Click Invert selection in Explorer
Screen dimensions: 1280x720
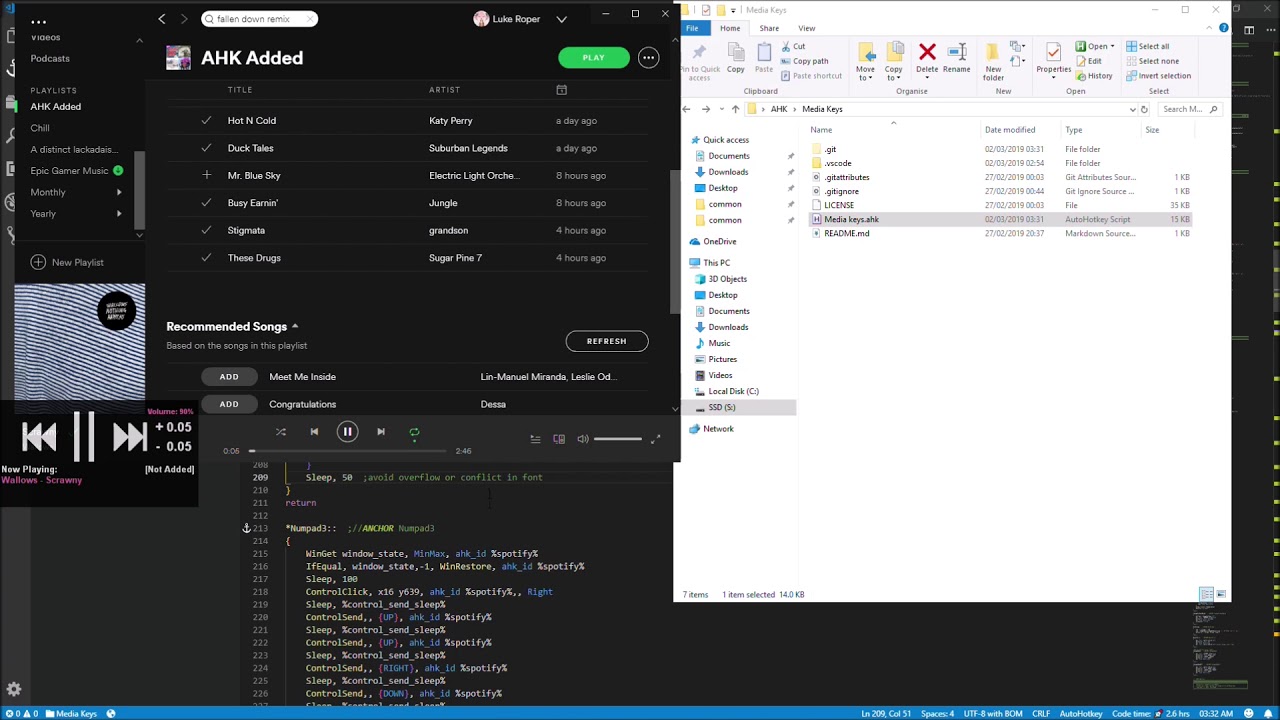click(x=1158, y=76)
